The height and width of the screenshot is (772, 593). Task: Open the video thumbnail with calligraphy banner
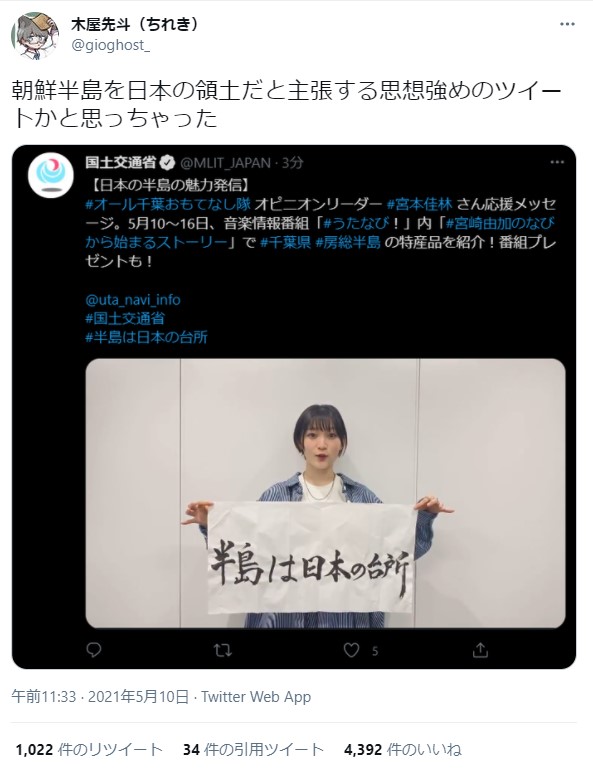click(x=326, y=493)
